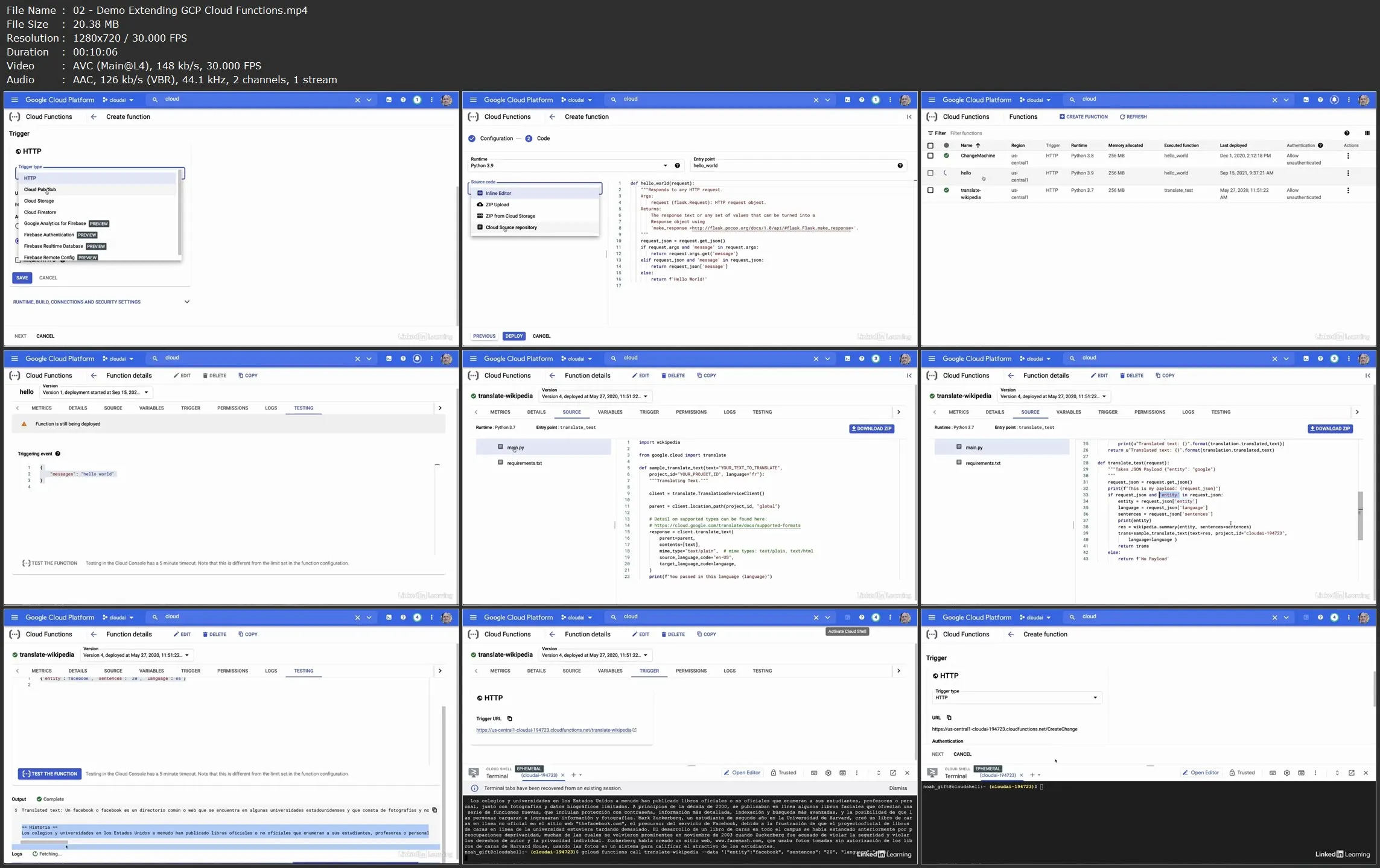
Task: Open cloudai project selector in Functions list frame
Action: point(1035,100)
